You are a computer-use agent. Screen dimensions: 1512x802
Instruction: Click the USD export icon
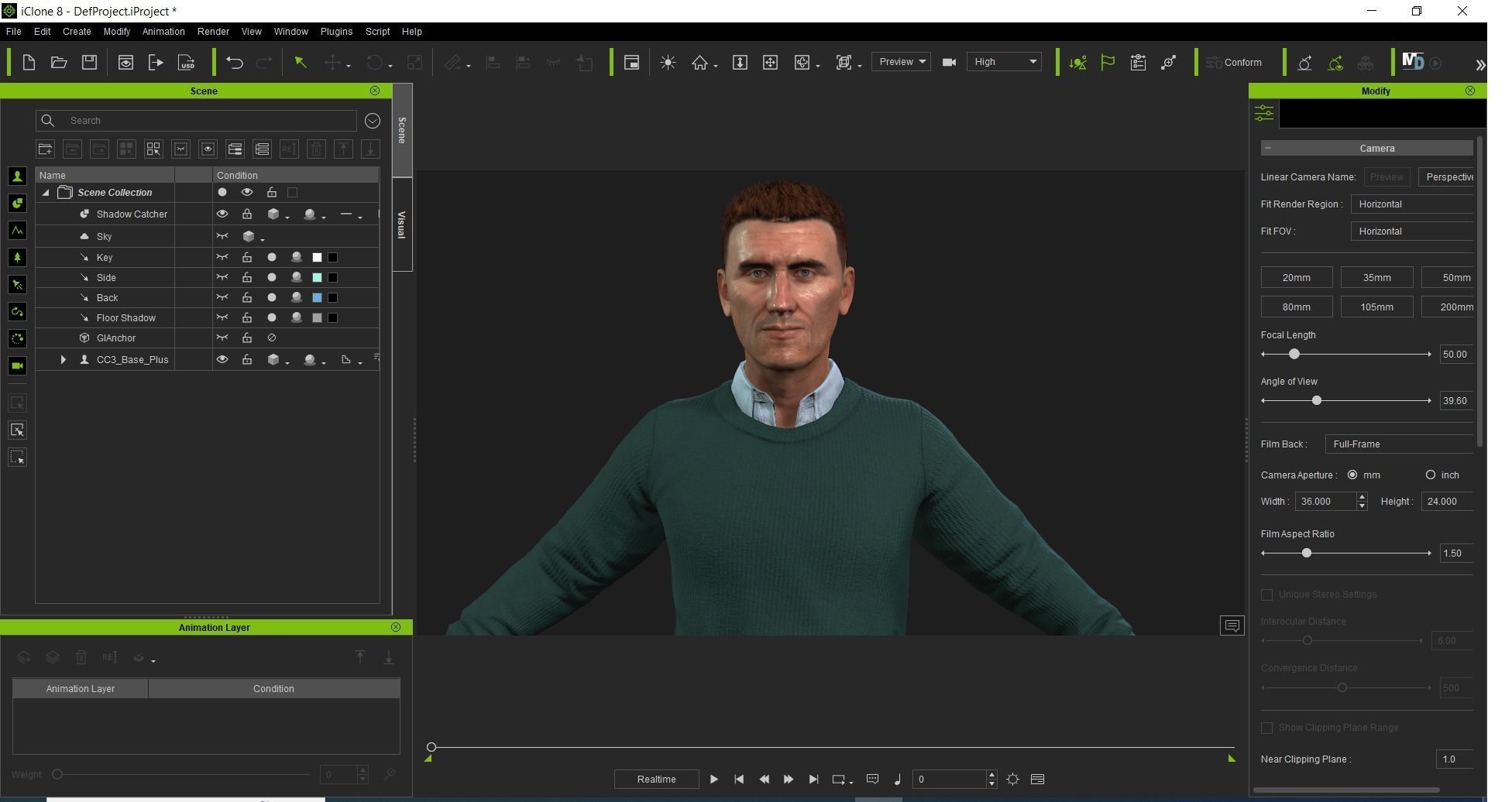187,63
